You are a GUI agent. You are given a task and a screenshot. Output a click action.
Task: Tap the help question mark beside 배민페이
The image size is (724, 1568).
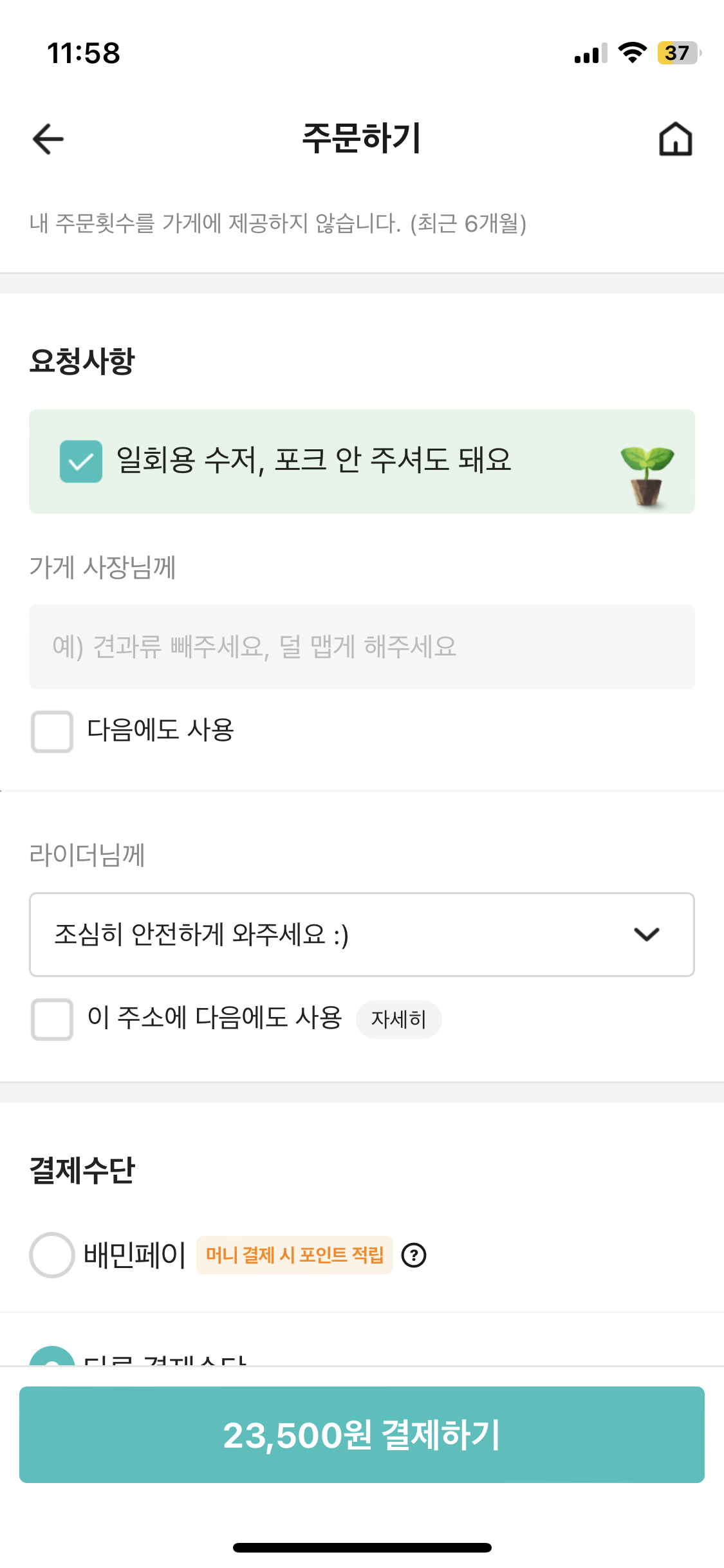pyautogui.click(x=414, y=1255)
